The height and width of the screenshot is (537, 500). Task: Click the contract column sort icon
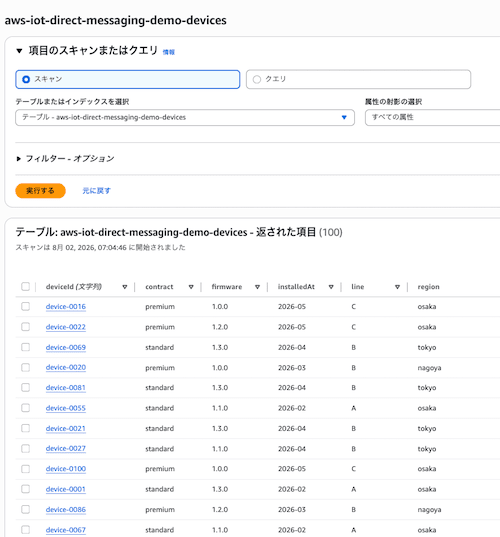191,287
